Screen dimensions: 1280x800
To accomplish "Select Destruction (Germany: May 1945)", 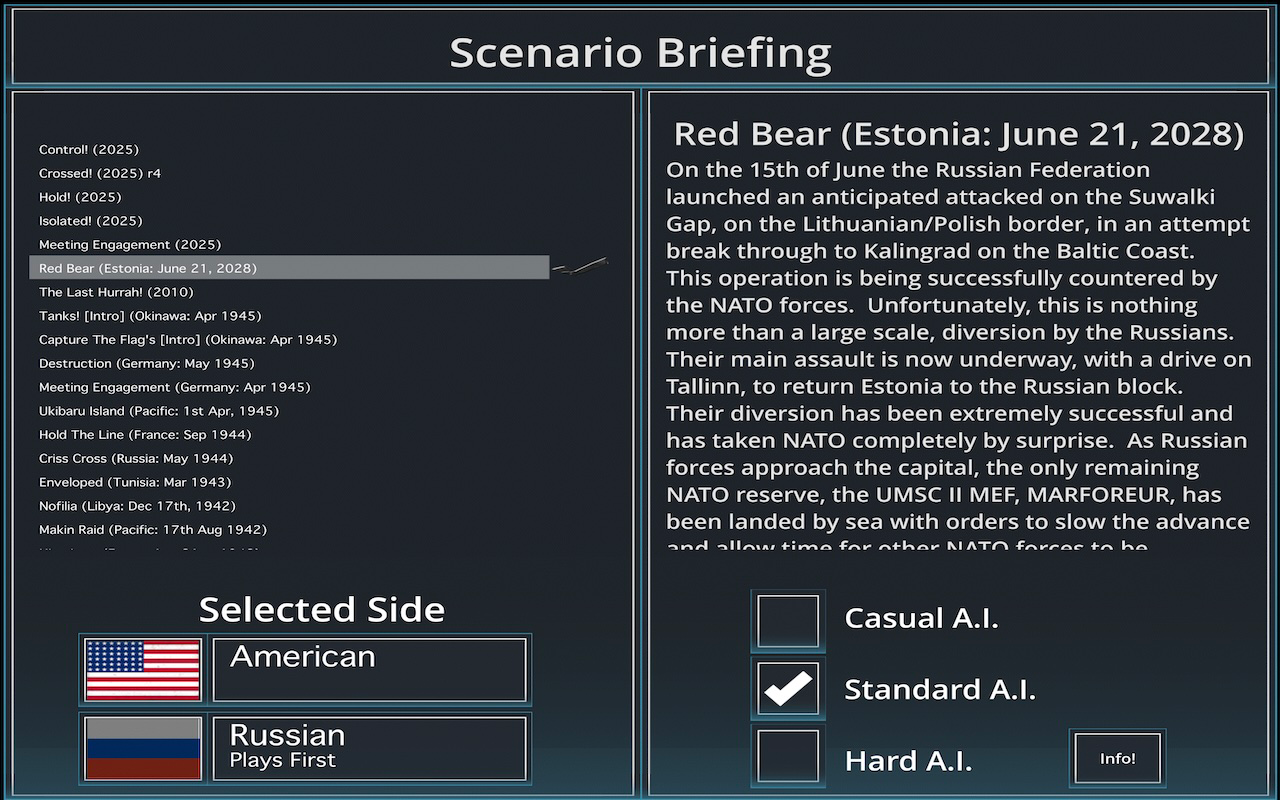I will pyautogui.click(x=147, y=364).
